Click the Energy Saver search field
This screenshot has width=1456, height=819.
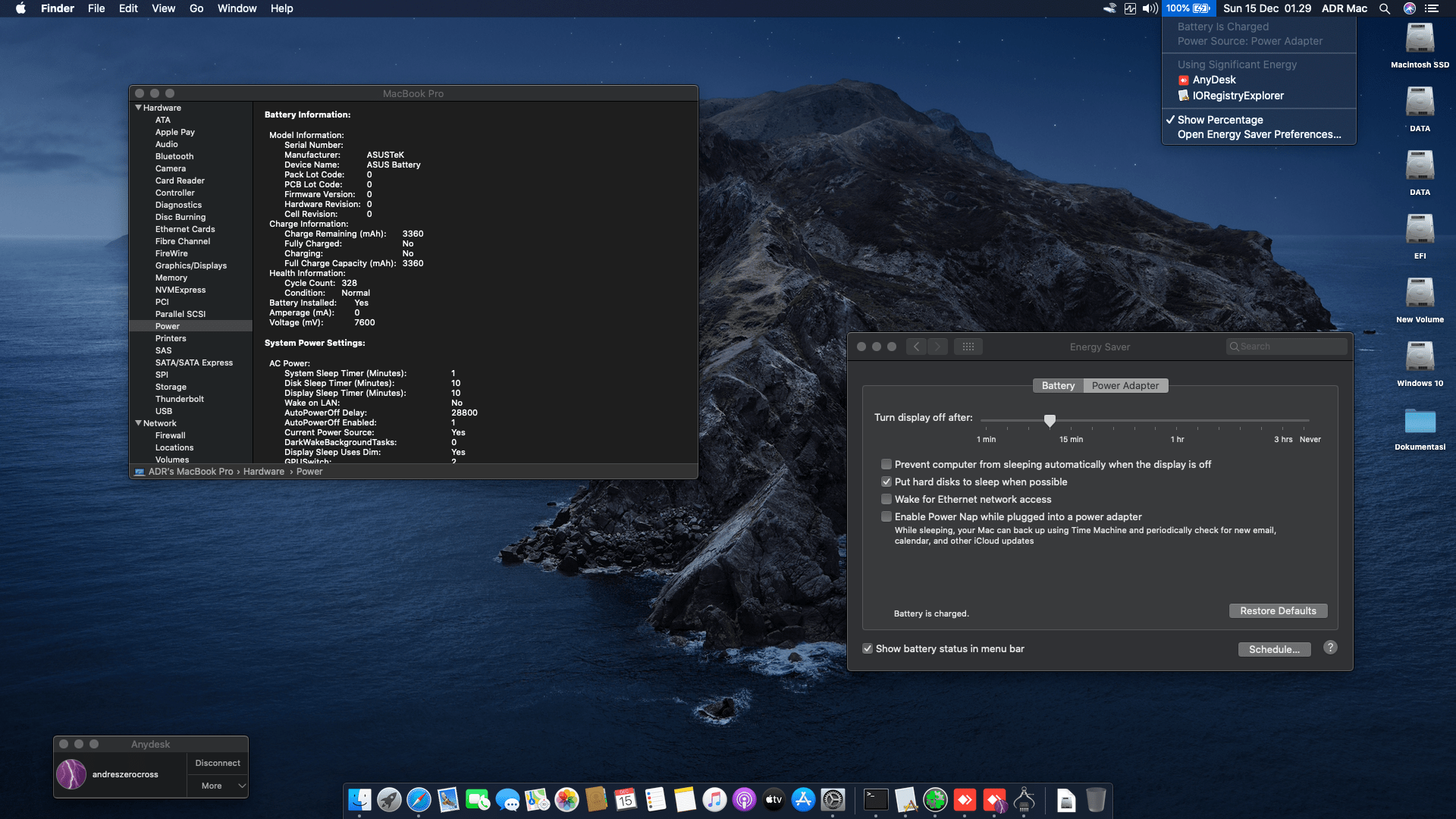coord(1286,347)
